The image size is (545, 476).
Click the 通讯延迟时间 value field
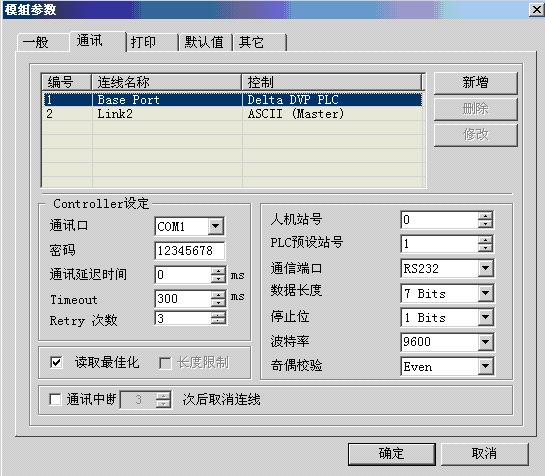coord(183,275)
